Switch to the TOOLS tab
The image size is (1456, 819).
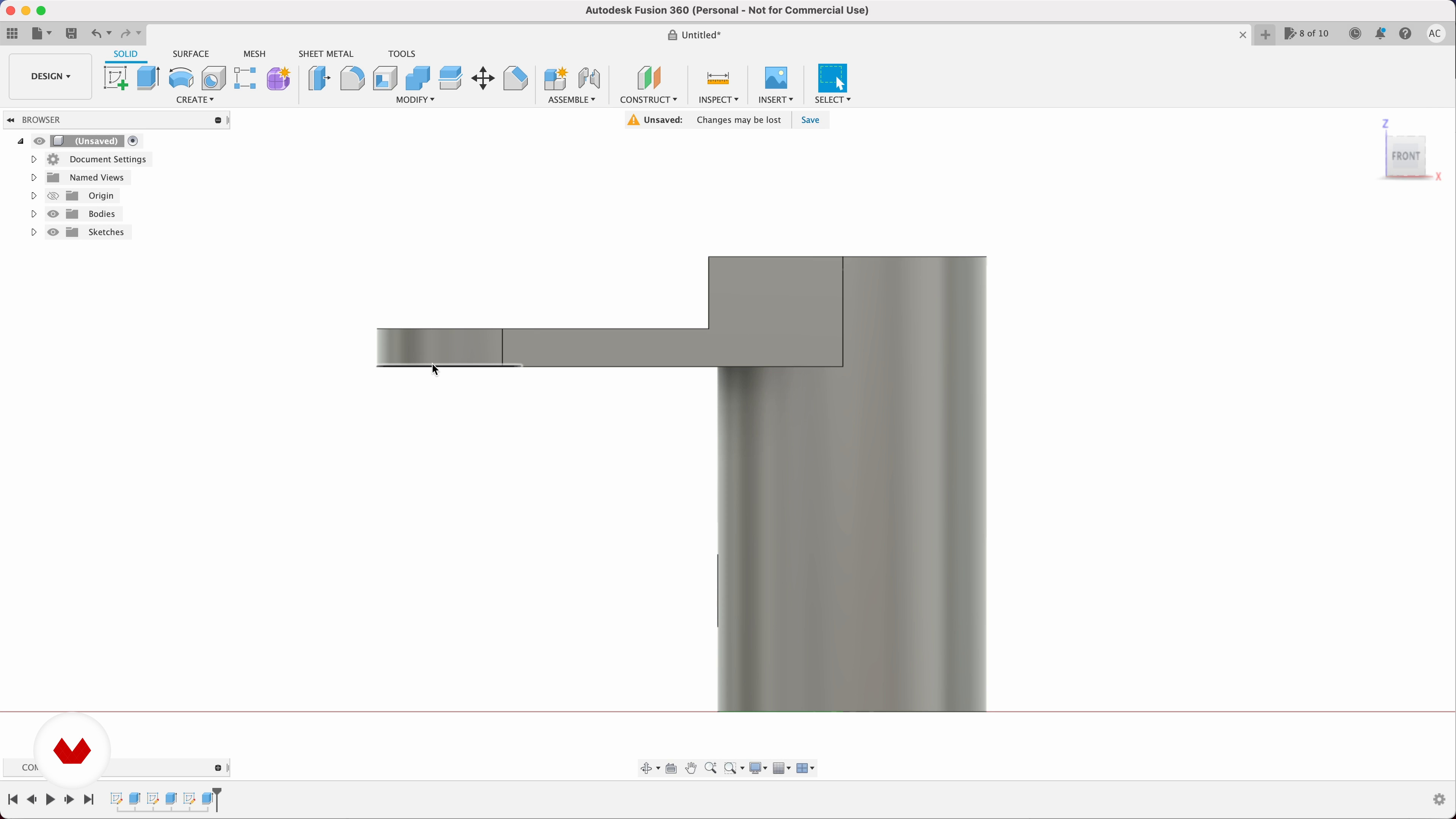[401, 54]
